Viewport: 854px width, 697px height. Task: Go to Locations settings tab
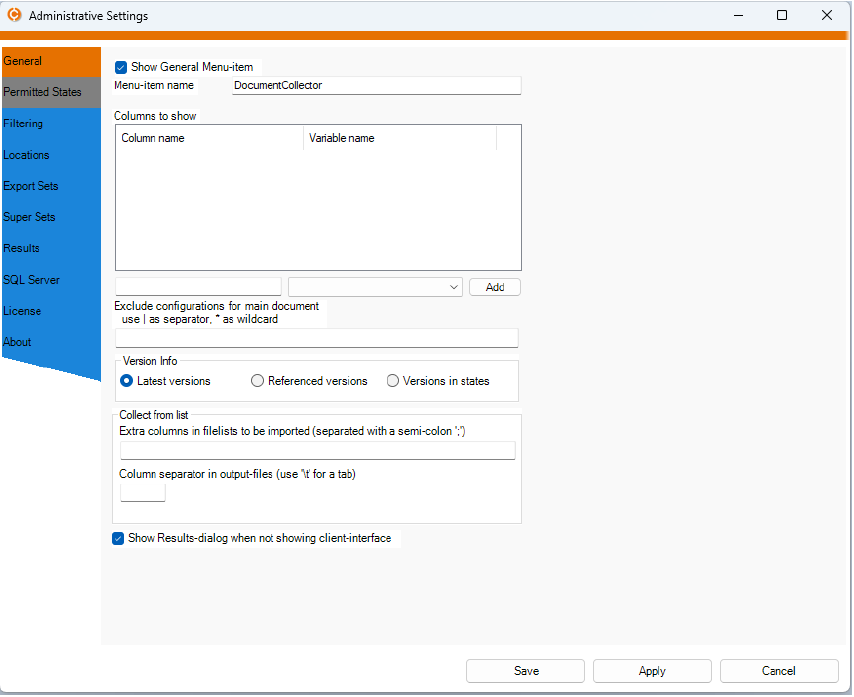coord(26,155)
